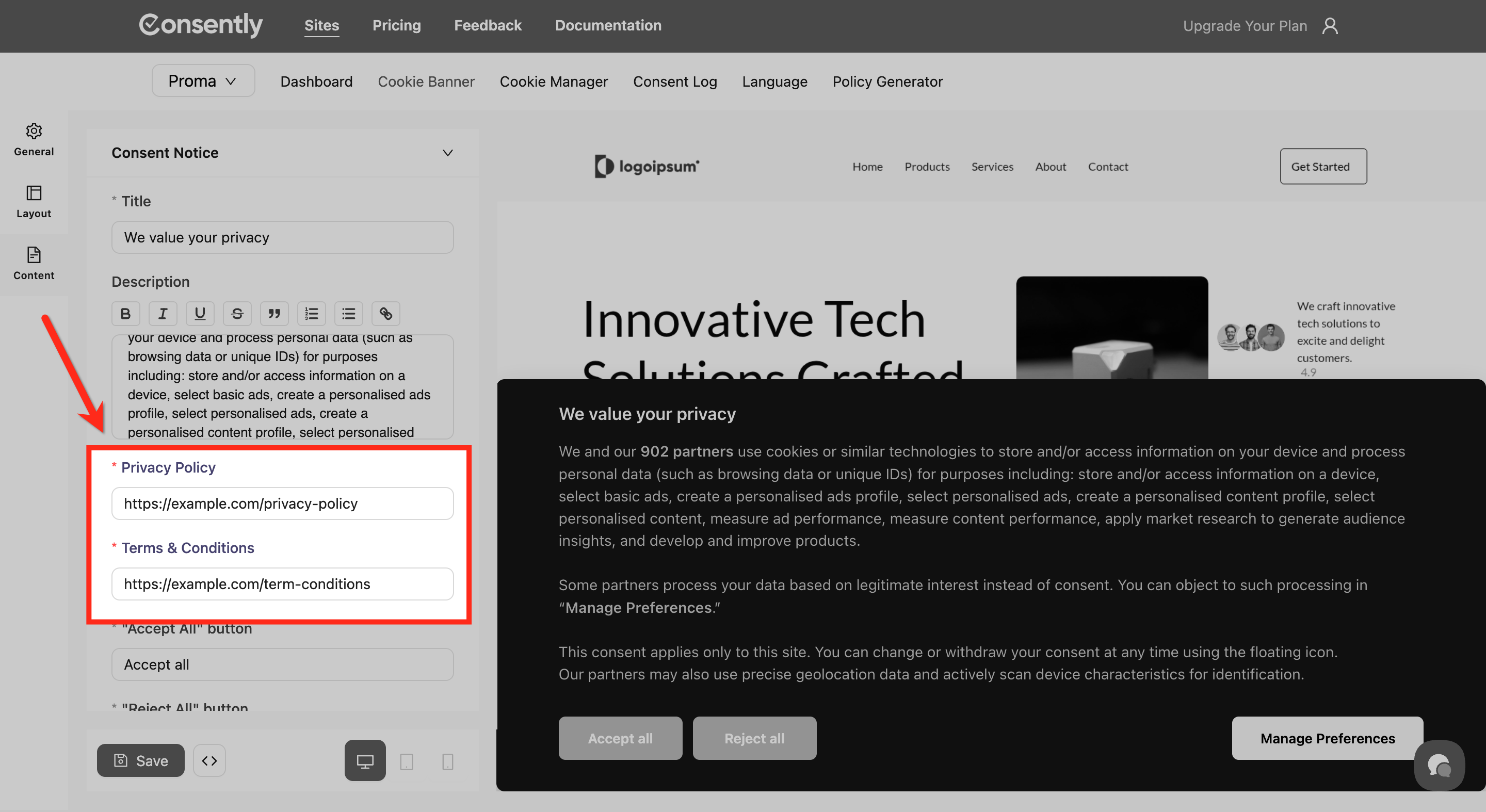Click the Privacy Policy URL field
The image size is (1486, 812).
[x=282, y=503]
